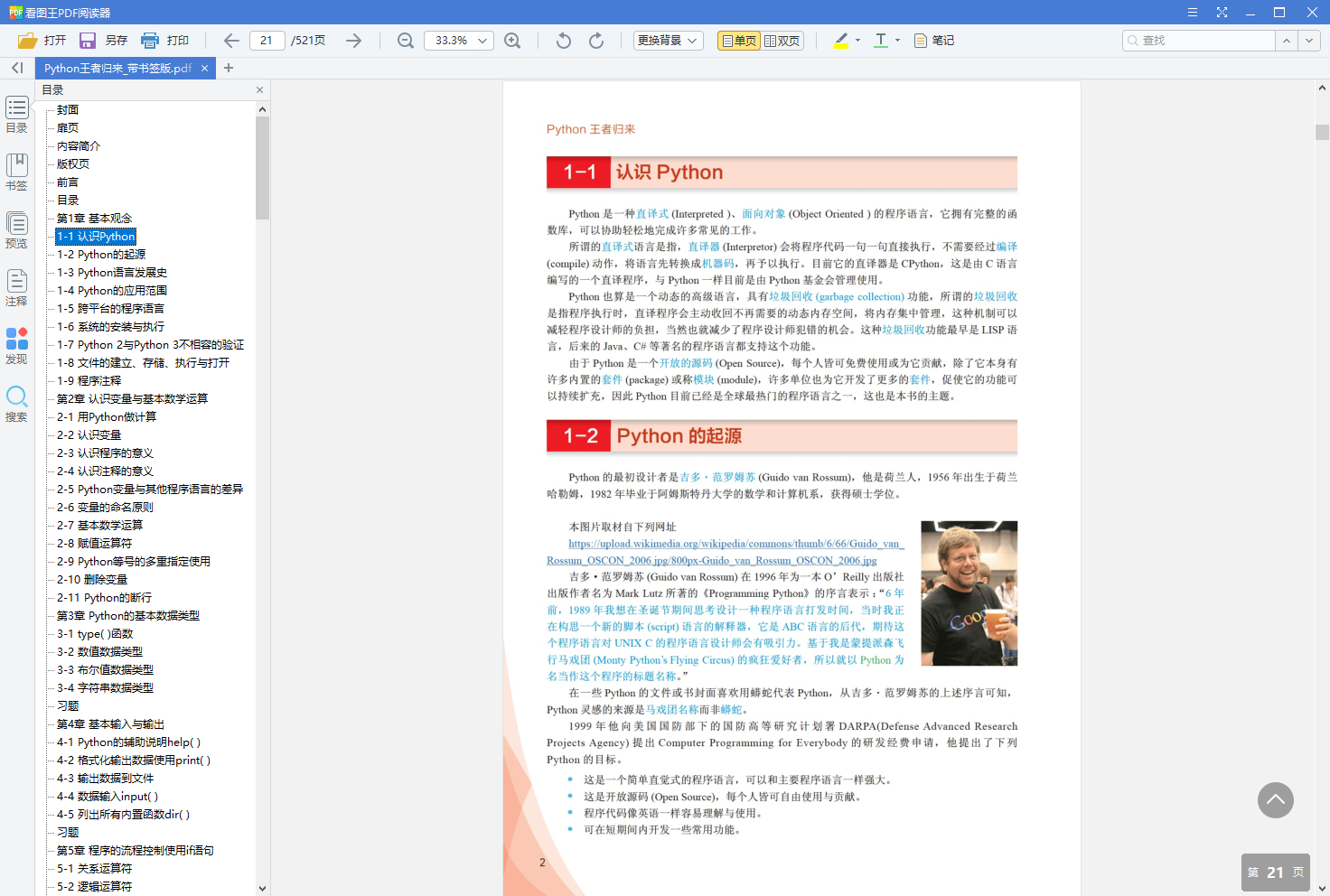Rotate page clockwise
This screenshot has width=1330, height=896.
596,41
